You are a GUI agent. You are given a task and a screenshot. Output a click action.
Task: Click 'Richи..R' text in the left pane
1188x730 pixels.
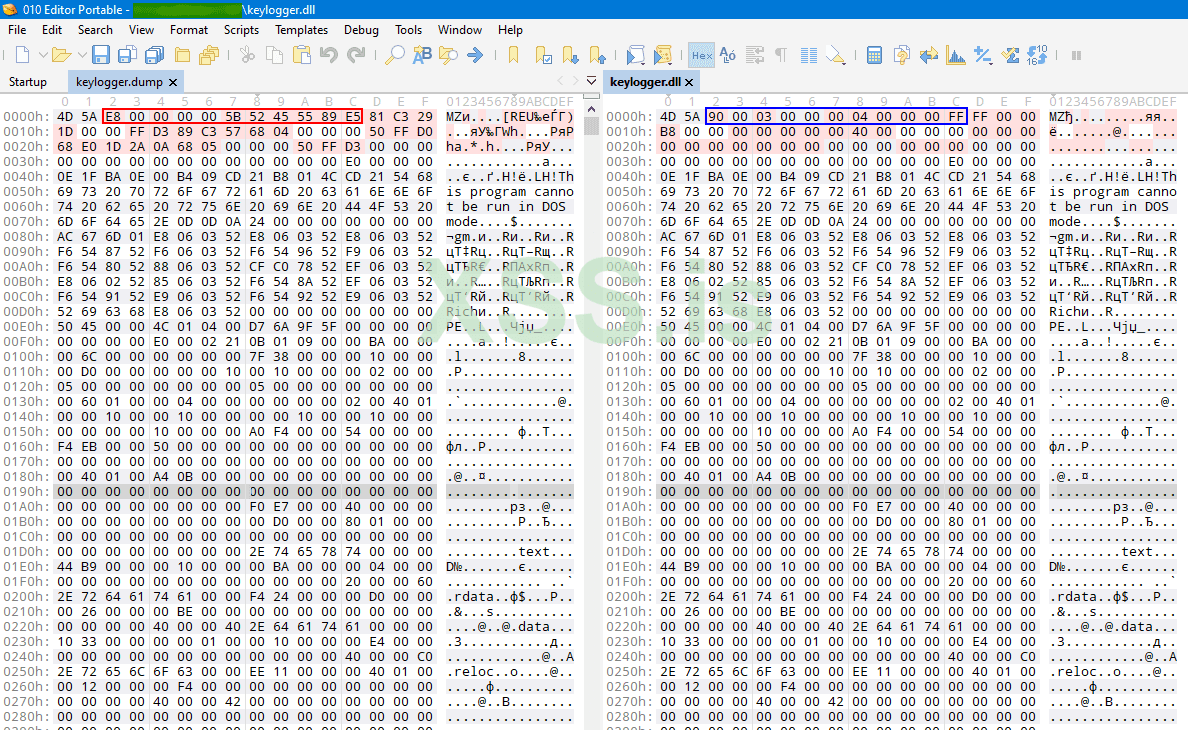click(478, 311)
